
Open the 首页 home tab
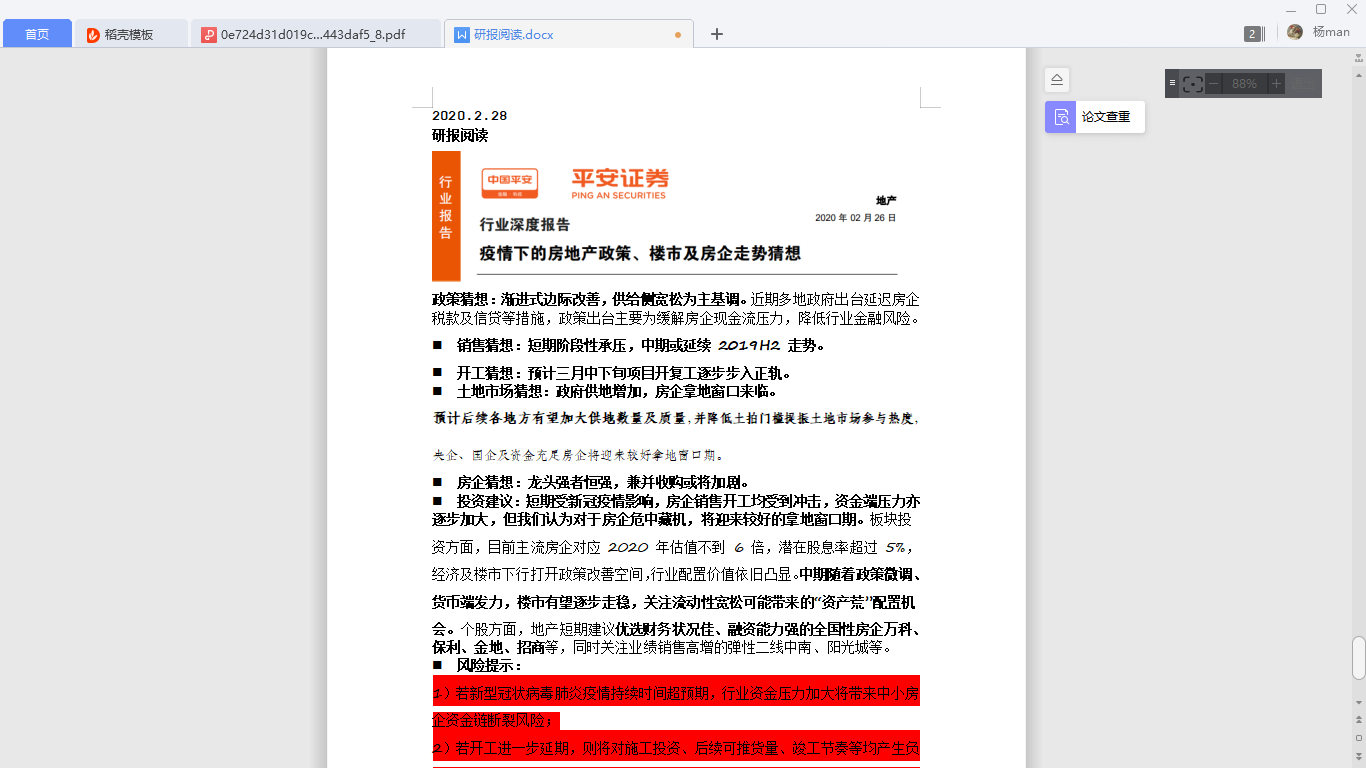point(37,34)
